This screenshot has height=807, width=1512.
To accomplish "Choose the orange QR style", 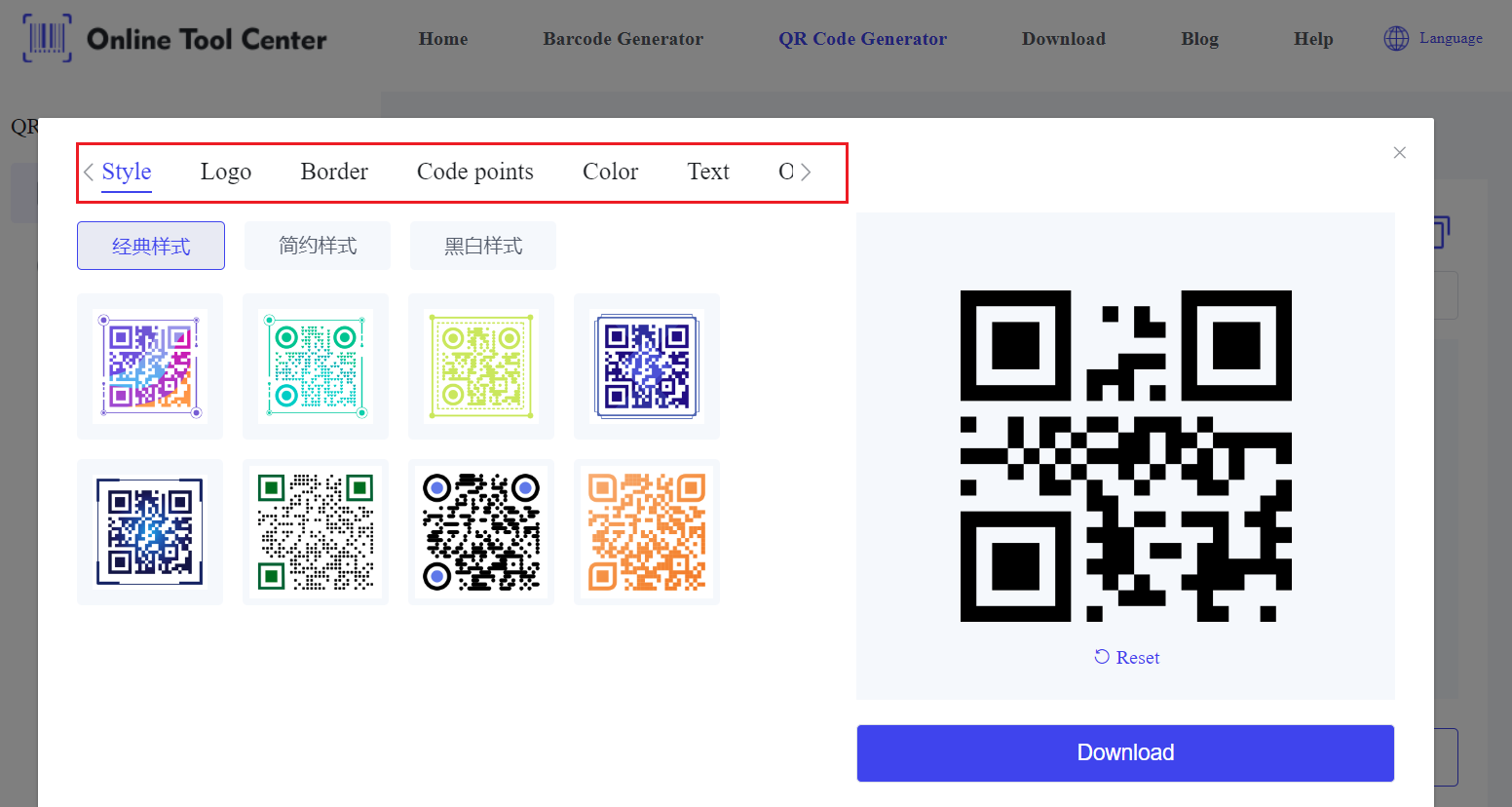I will [x=647, y=532].
